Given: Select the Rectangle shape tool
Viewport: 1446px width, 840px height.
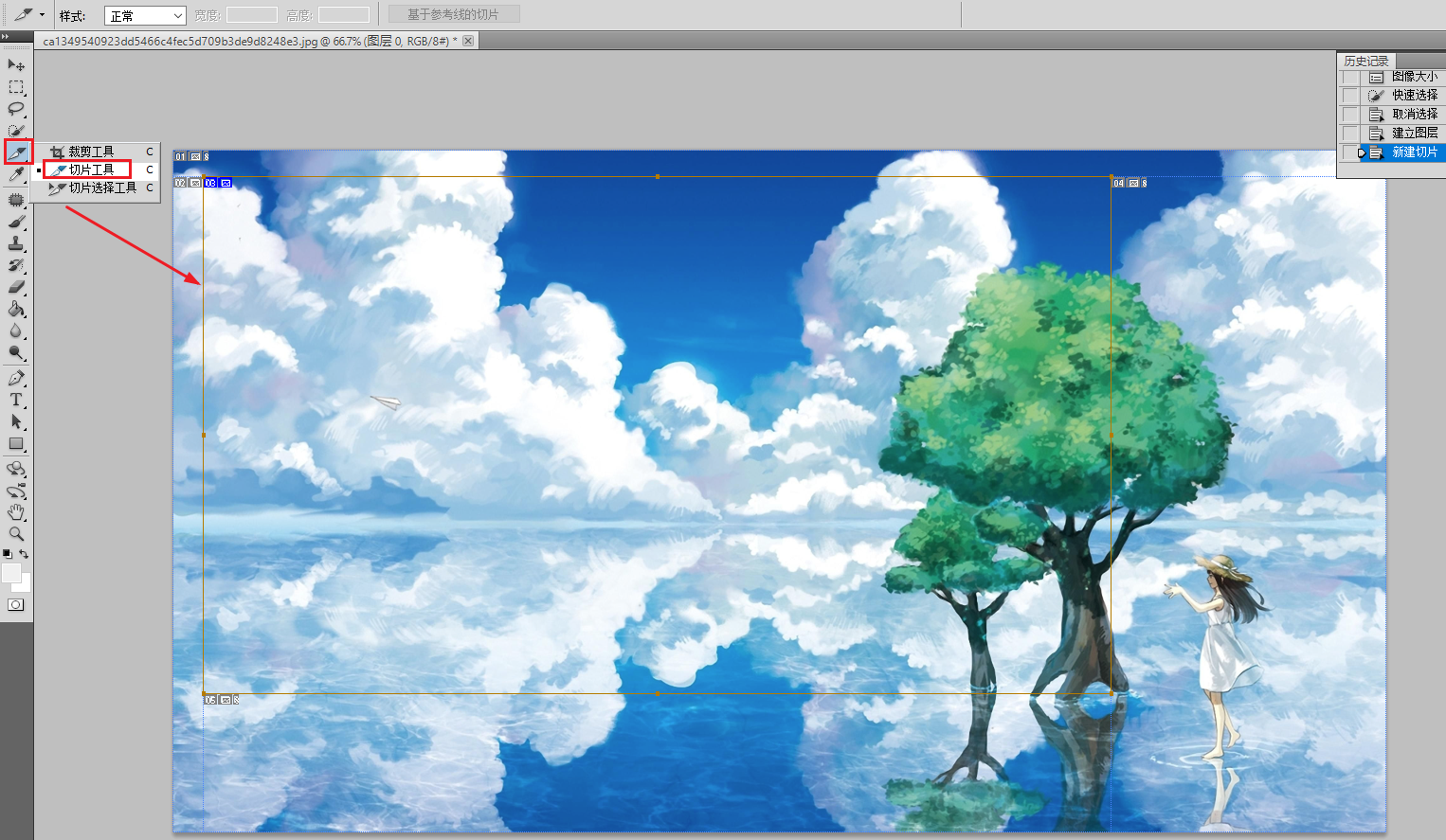Looking at the screenshot, I should 16,443.
